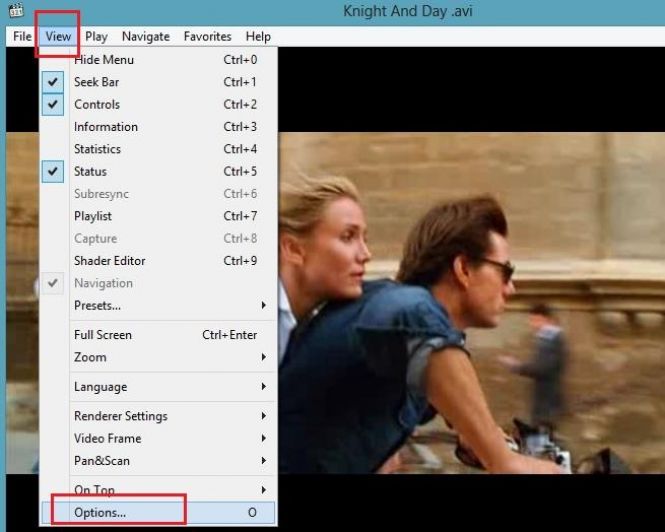665x532 pixels.
Task: Open the Play menu
Action: pyautogui.click(x=96, y=36)
